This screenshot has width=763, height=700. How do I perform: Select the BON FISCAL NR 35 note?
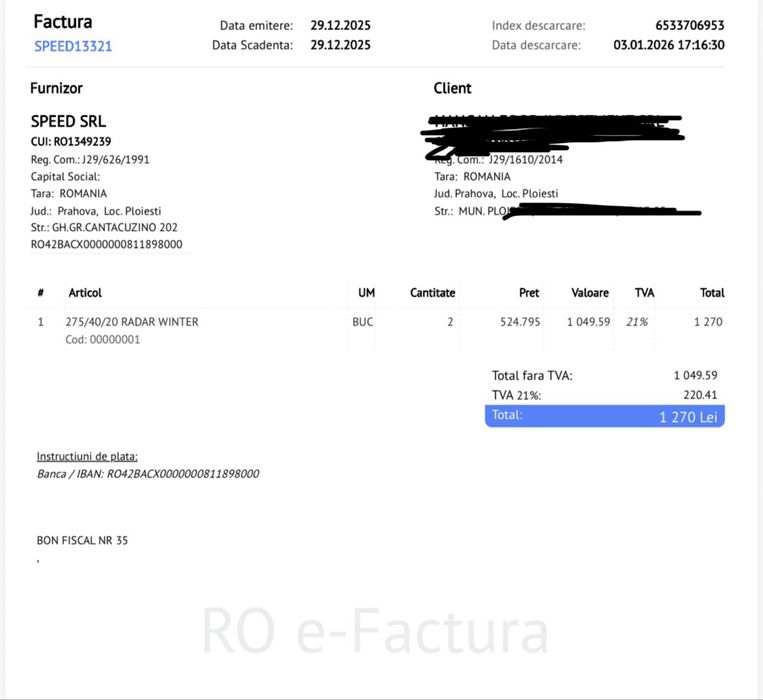coord(82,541)
